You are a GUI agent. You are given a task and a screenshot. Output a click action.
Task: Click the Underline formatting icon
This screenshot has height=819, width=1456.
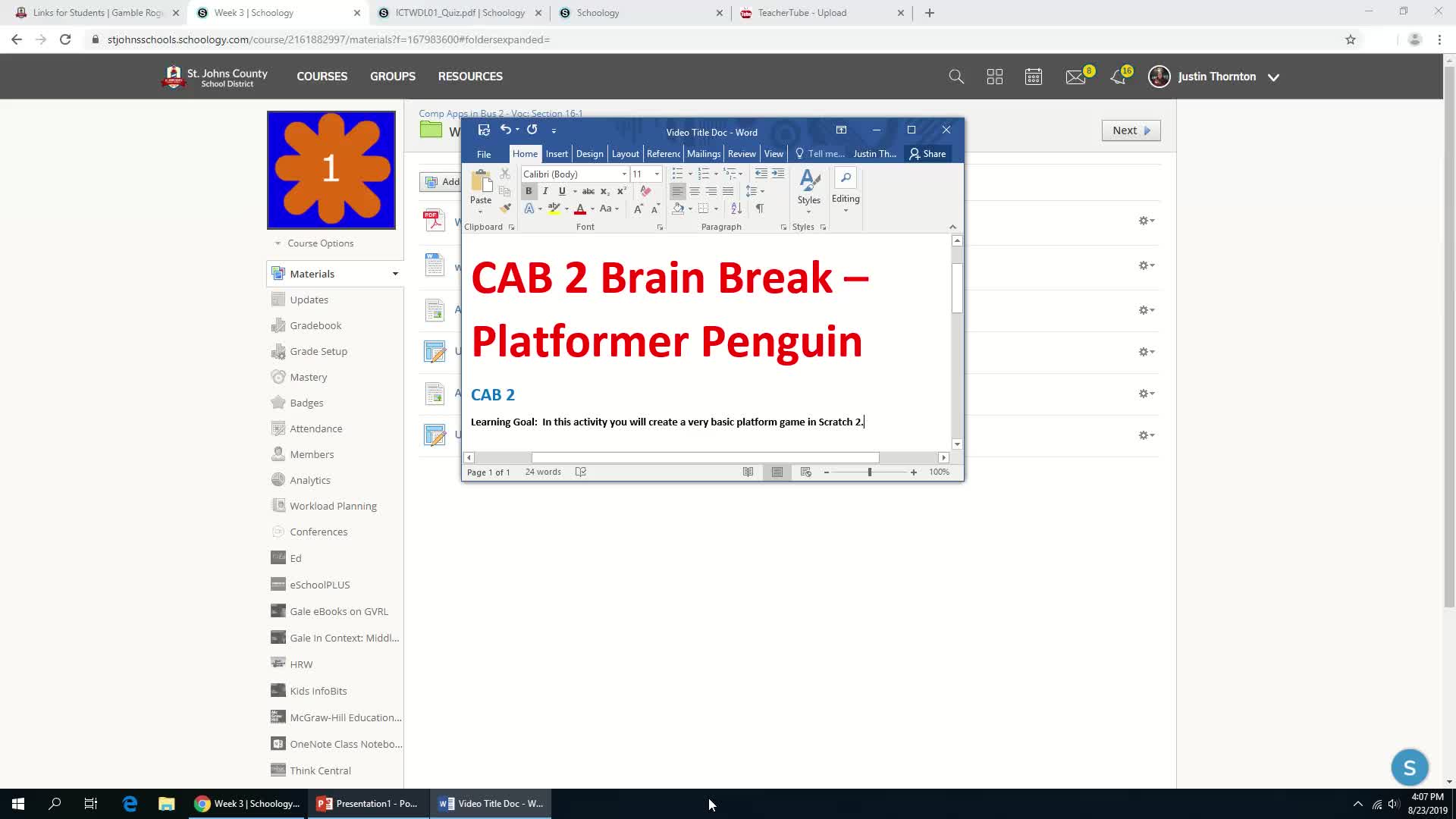(x=561, y=191)
